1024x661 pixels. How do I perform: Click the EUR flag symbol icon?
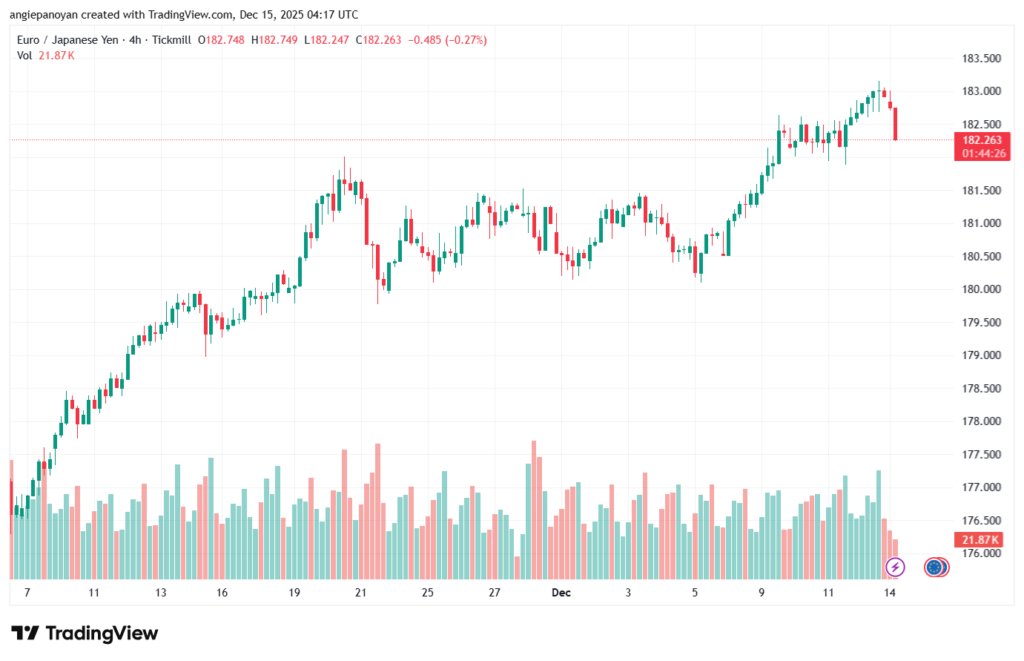pos(933,567)
